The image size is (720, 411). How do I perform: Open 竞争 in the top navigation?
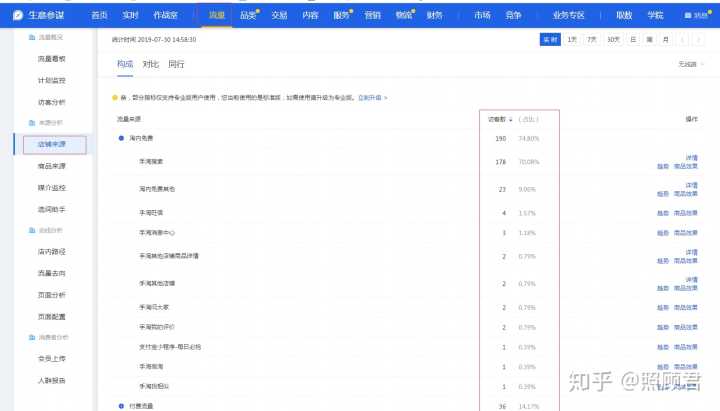(515, 16)
